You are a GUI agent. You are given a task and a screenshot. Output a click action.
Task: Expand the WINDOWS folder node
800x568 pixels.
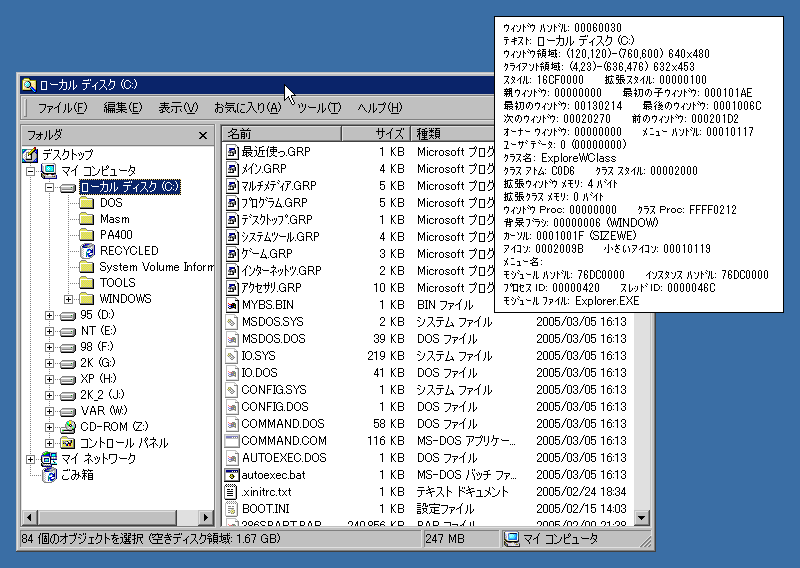[68, 299]
